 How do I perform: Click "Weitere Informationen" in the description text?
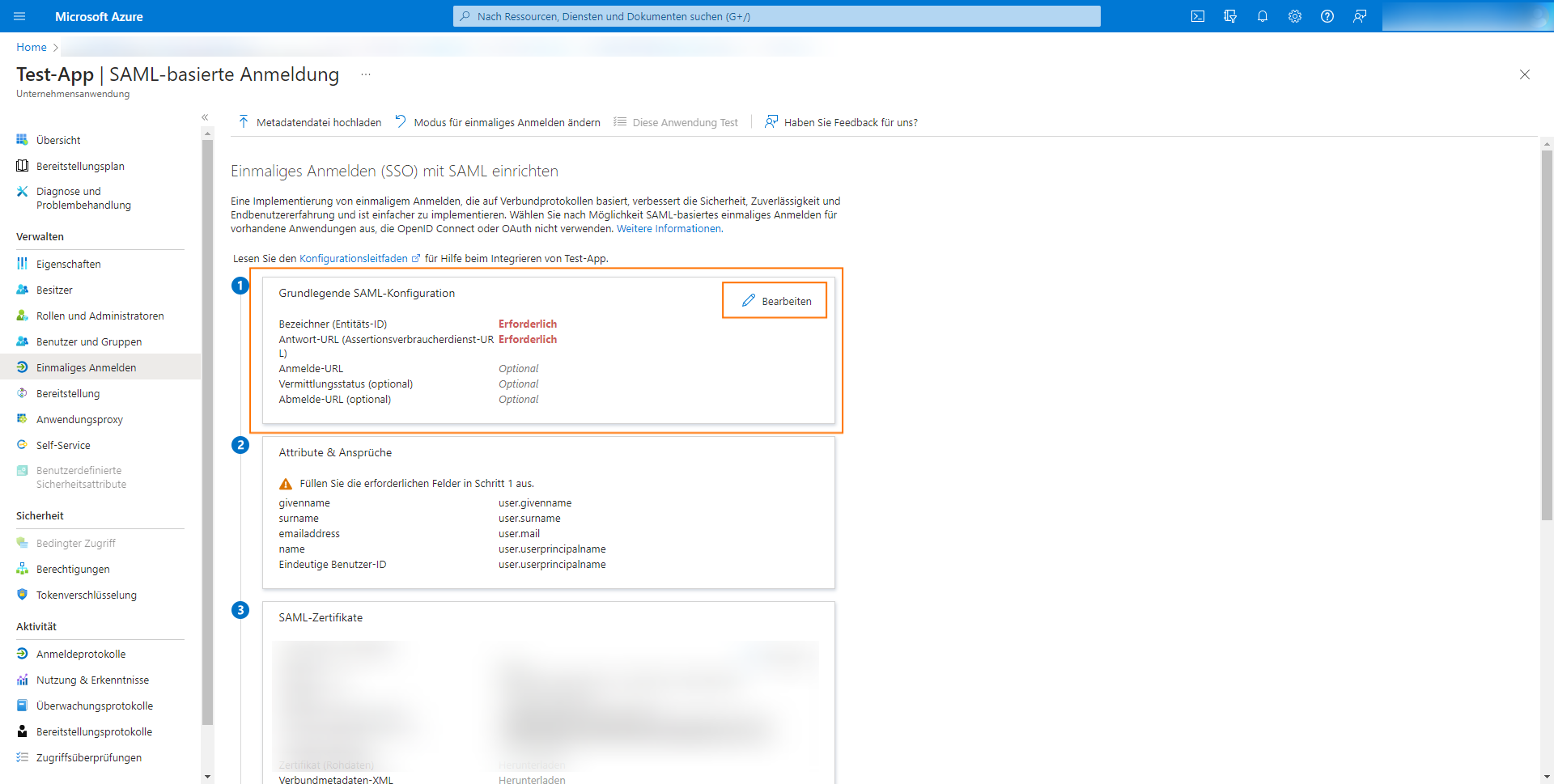pyautogui.click(x=668, y=228)
